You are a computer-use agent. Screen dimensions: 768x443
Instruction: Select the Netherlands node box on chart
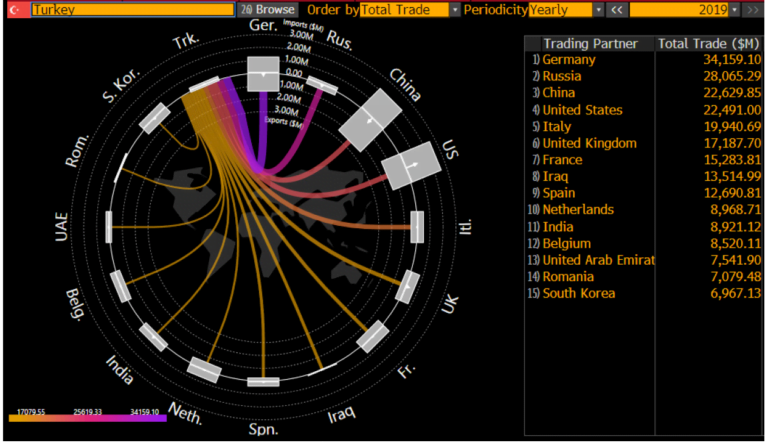click(x=207, y=369)
